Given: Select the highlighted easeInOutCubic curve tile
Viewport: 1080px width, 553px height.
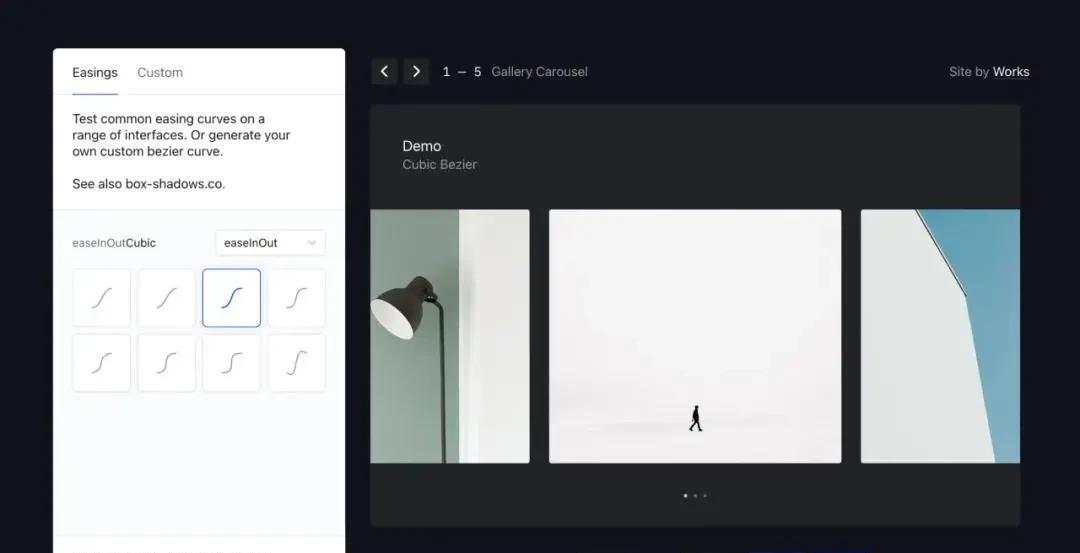Looking at the screenshot, I should pos(231,298).
